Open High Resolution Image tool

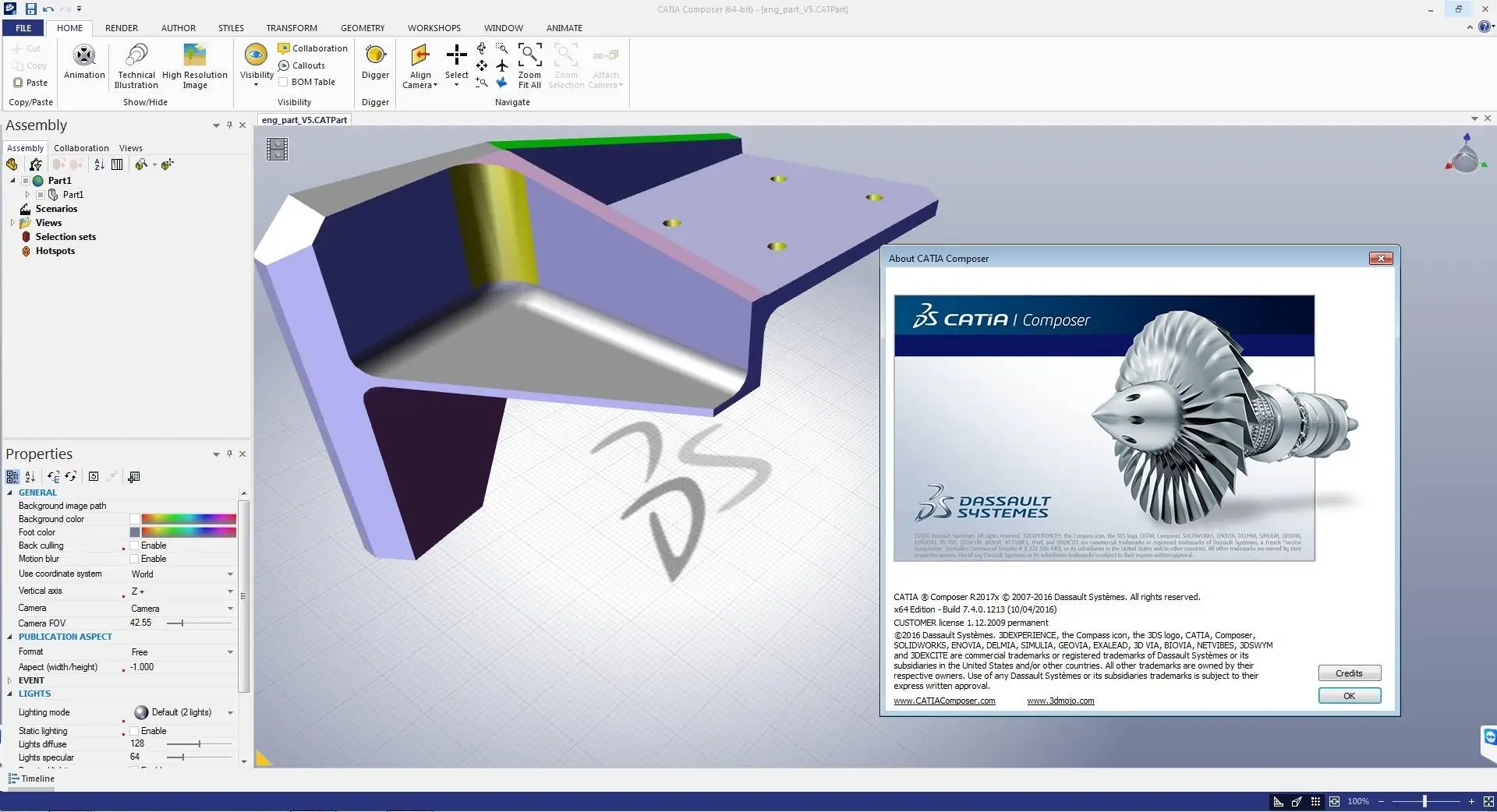[195, 65]
